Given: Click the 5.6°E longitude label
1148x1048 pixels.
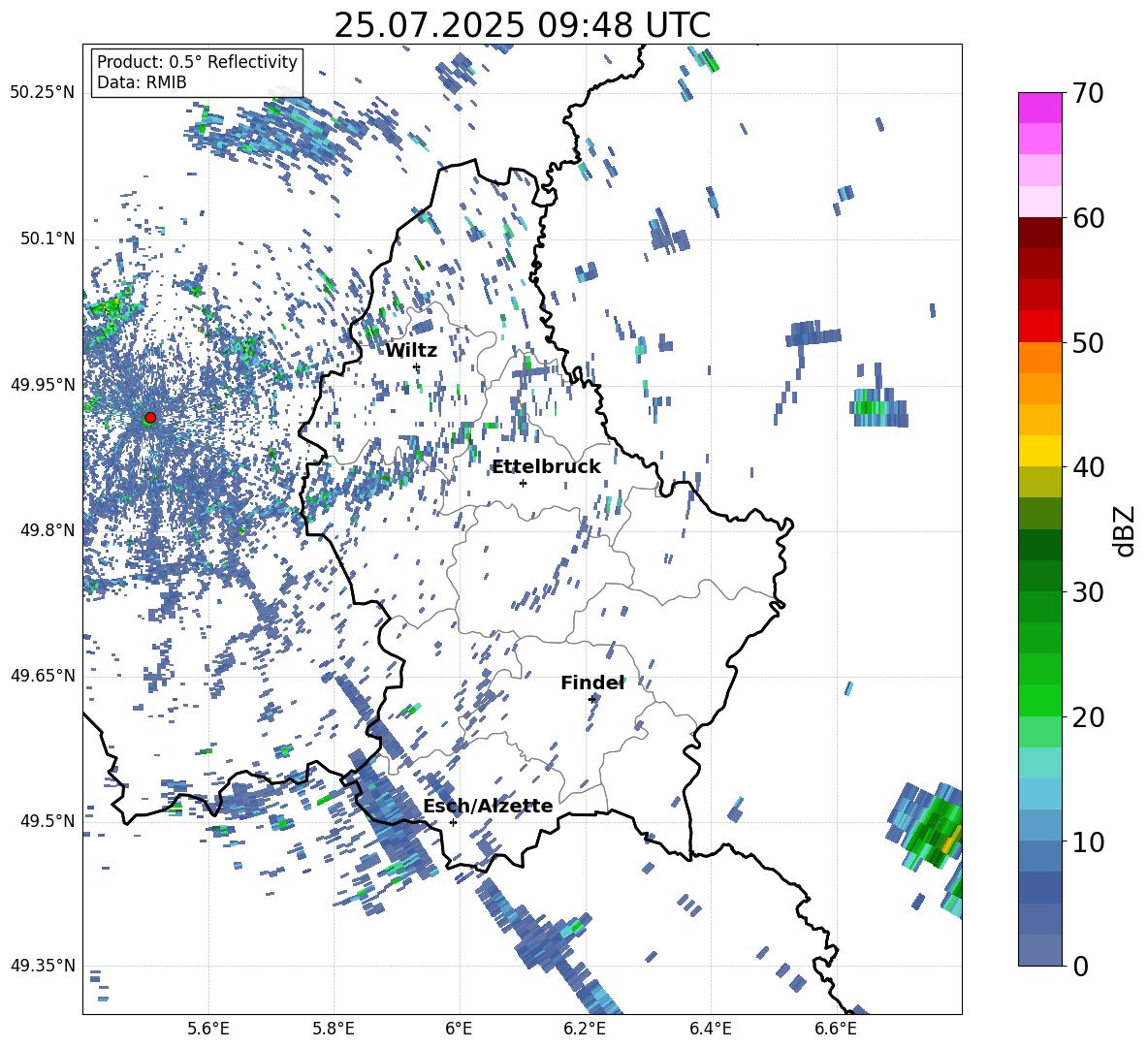Looking at the screenshot, I should (208, 1029).
